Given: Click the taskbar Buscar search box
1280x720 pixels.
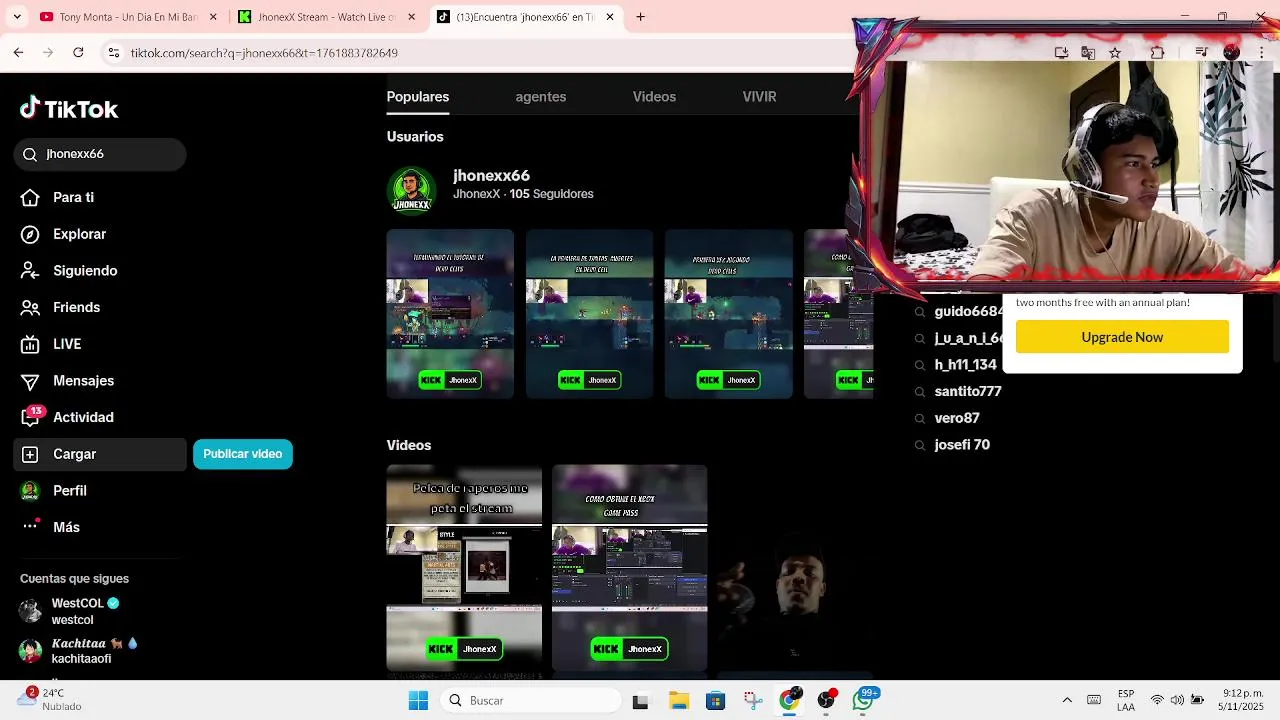Looking at the screenshot, I should pos(532,701).
